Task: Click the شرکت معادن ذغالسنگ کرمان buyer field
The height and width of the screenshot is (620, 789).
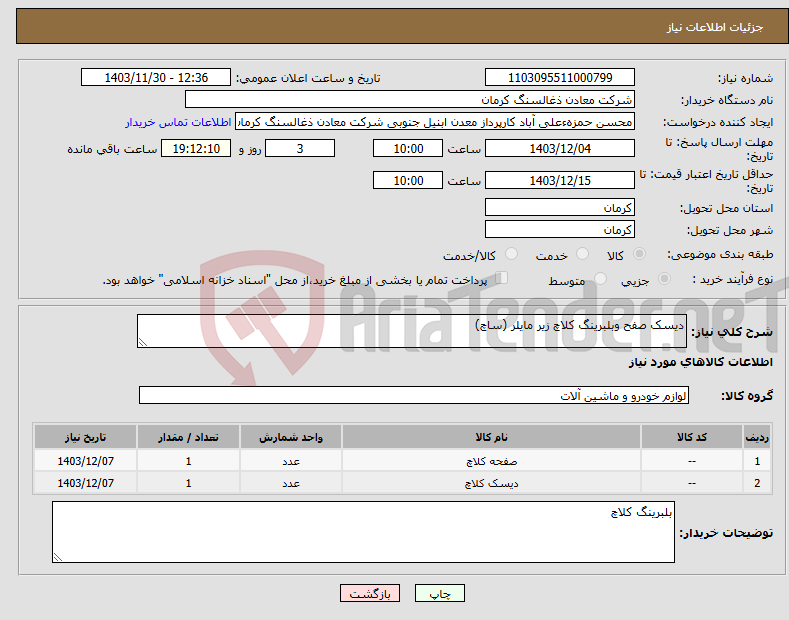Action: 410,100
